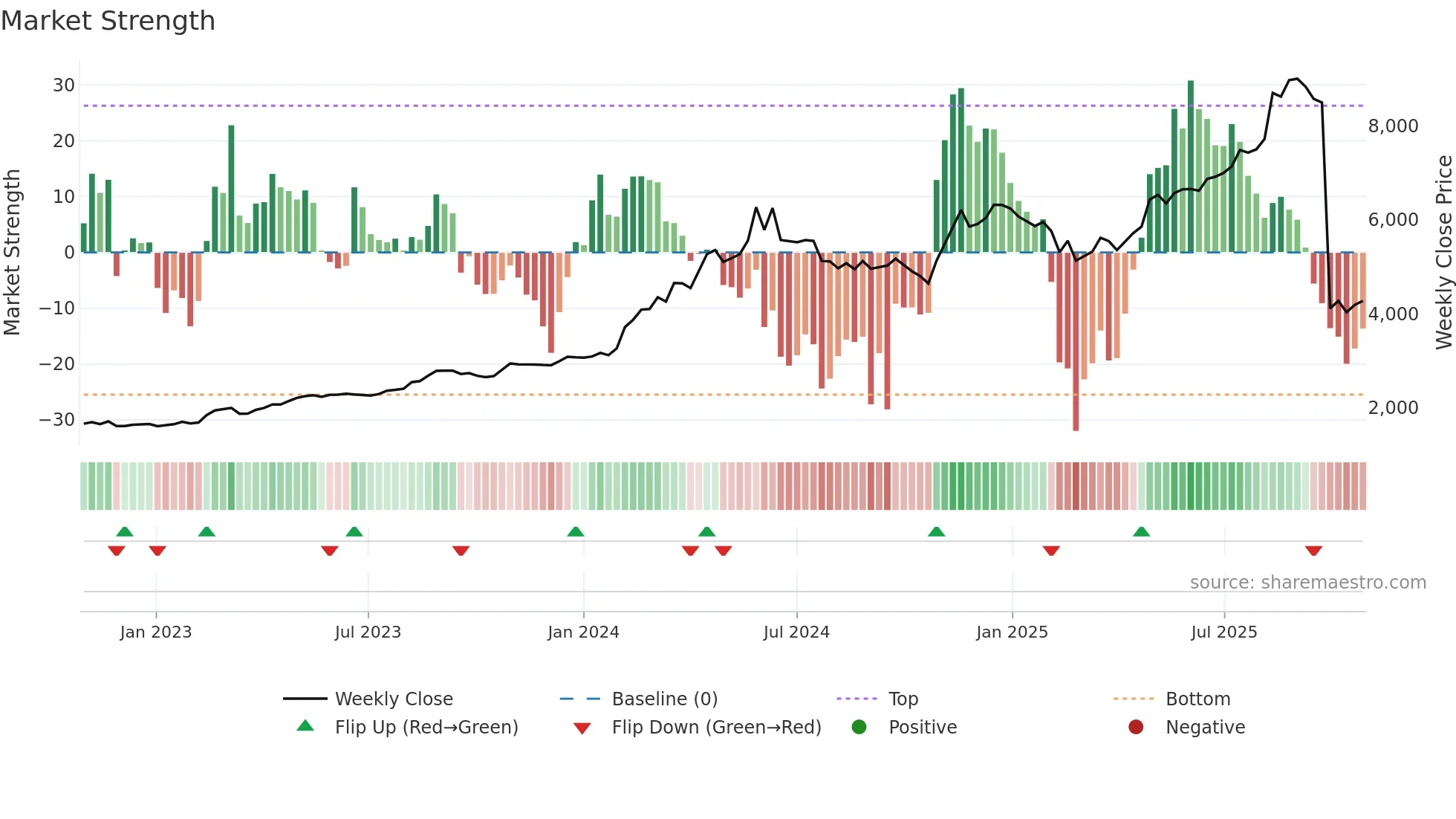
Task: Click the dark red Negative circle in legend
Action: point(1136,727)
